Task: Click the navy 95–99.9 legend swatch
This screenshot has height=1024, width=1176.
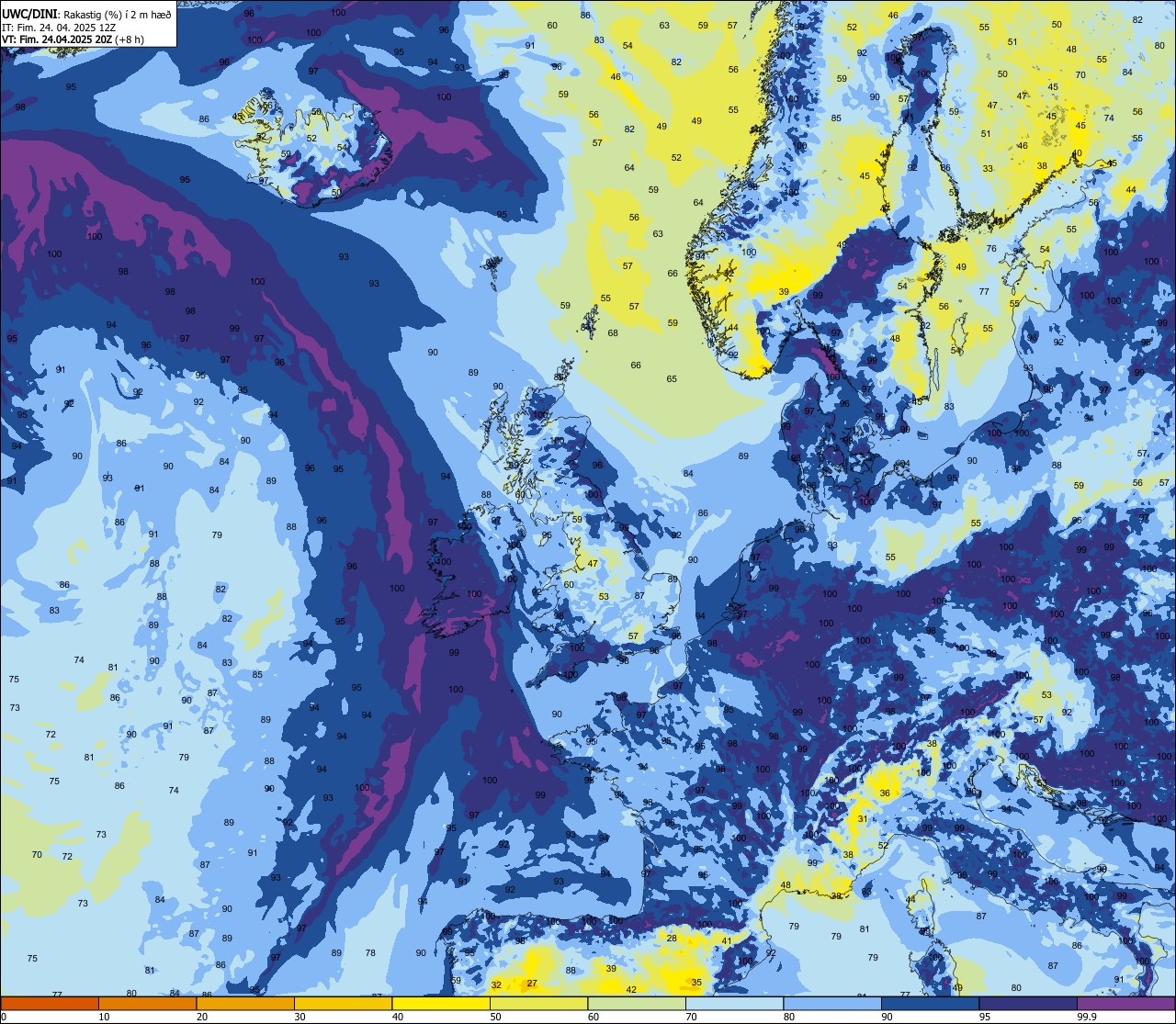Action: coord(1028,1003)
